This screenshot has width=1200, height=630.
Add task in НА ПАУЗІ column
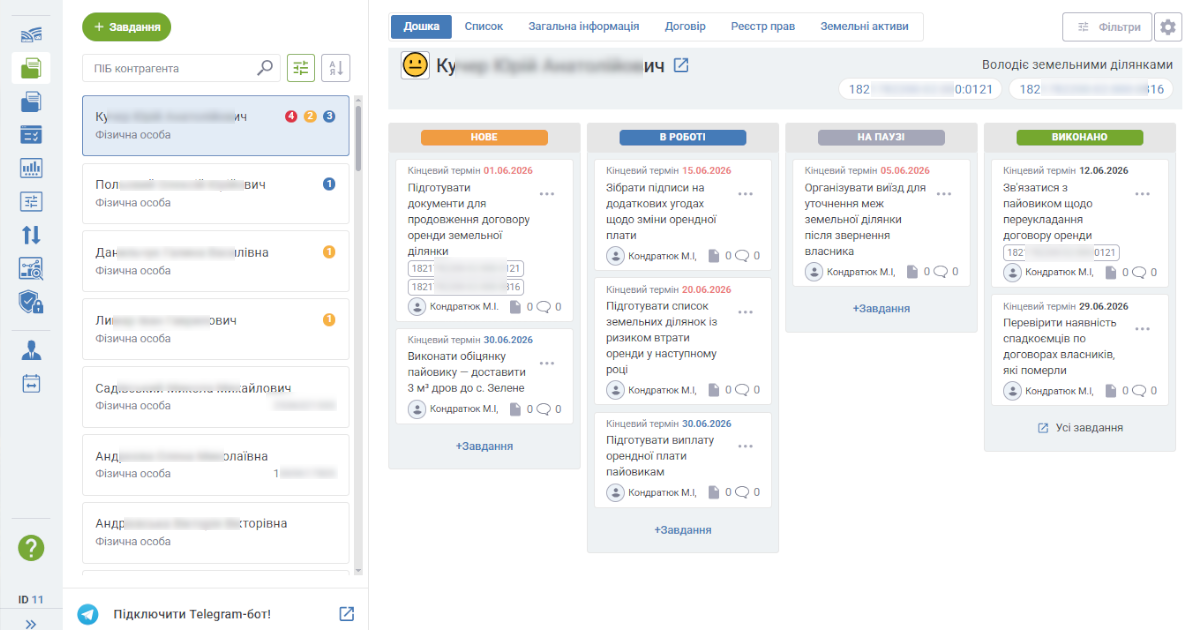881,308
